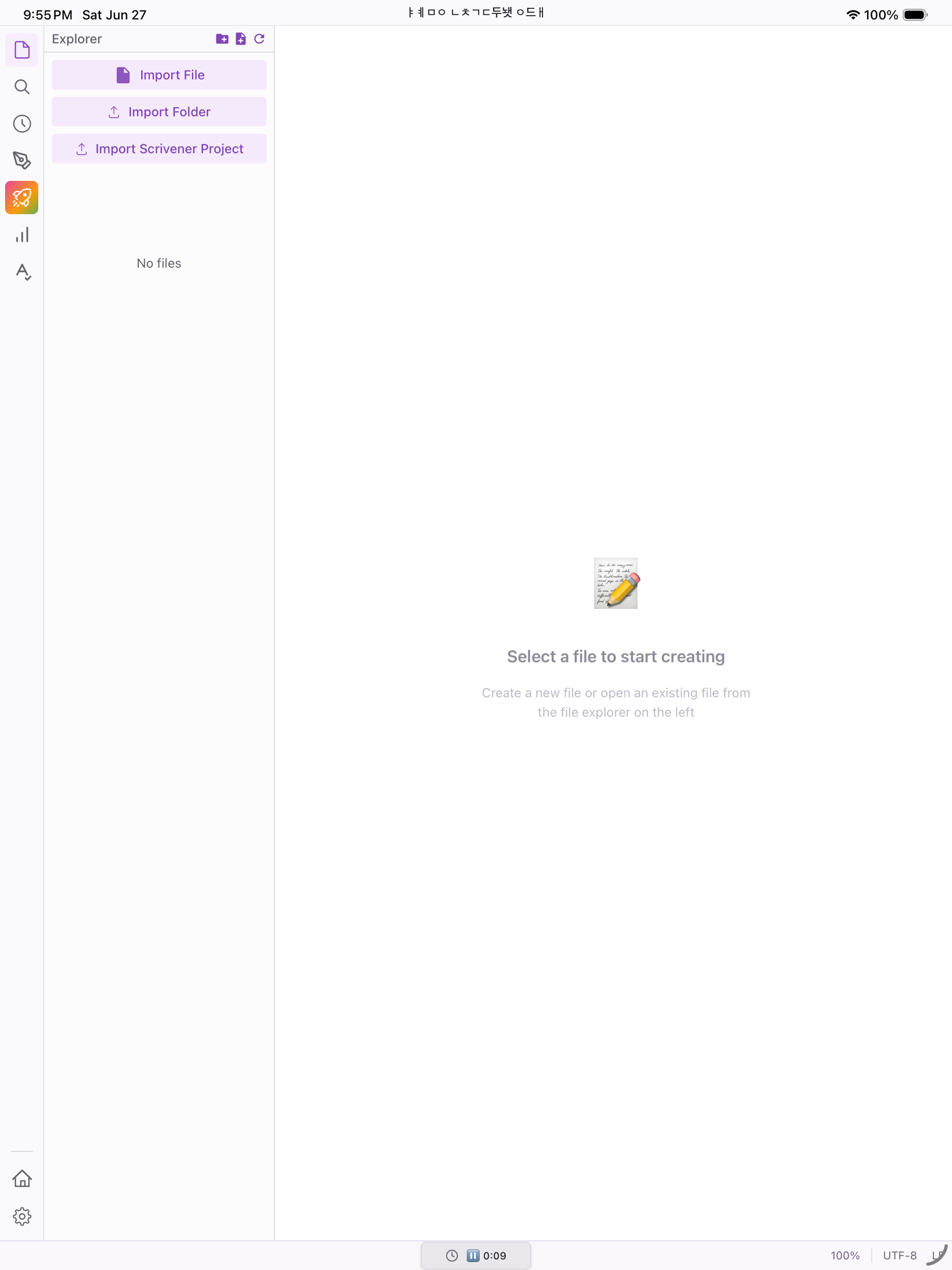Select the pen nib writing tool icon
This screenshot has height=1270, width=952.
click(x=22, y=160)
